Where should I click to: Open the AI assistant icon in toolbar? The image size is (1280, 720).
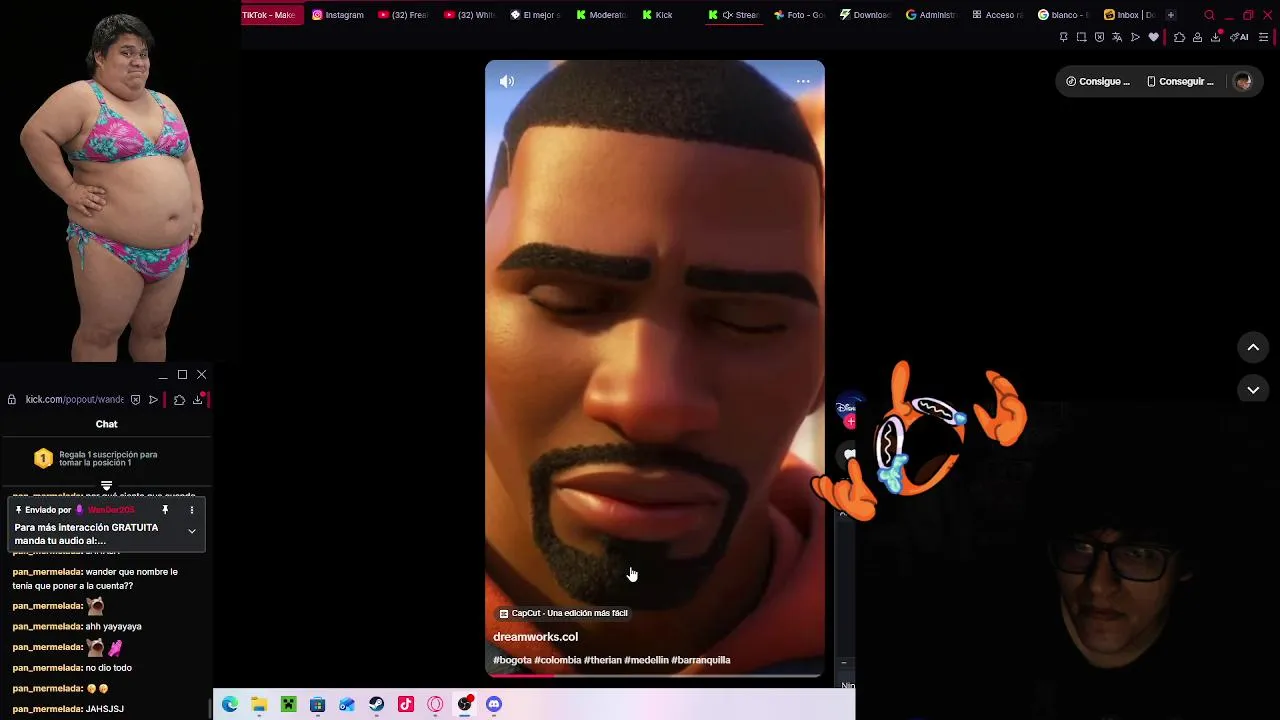(x=1240, y=37)
